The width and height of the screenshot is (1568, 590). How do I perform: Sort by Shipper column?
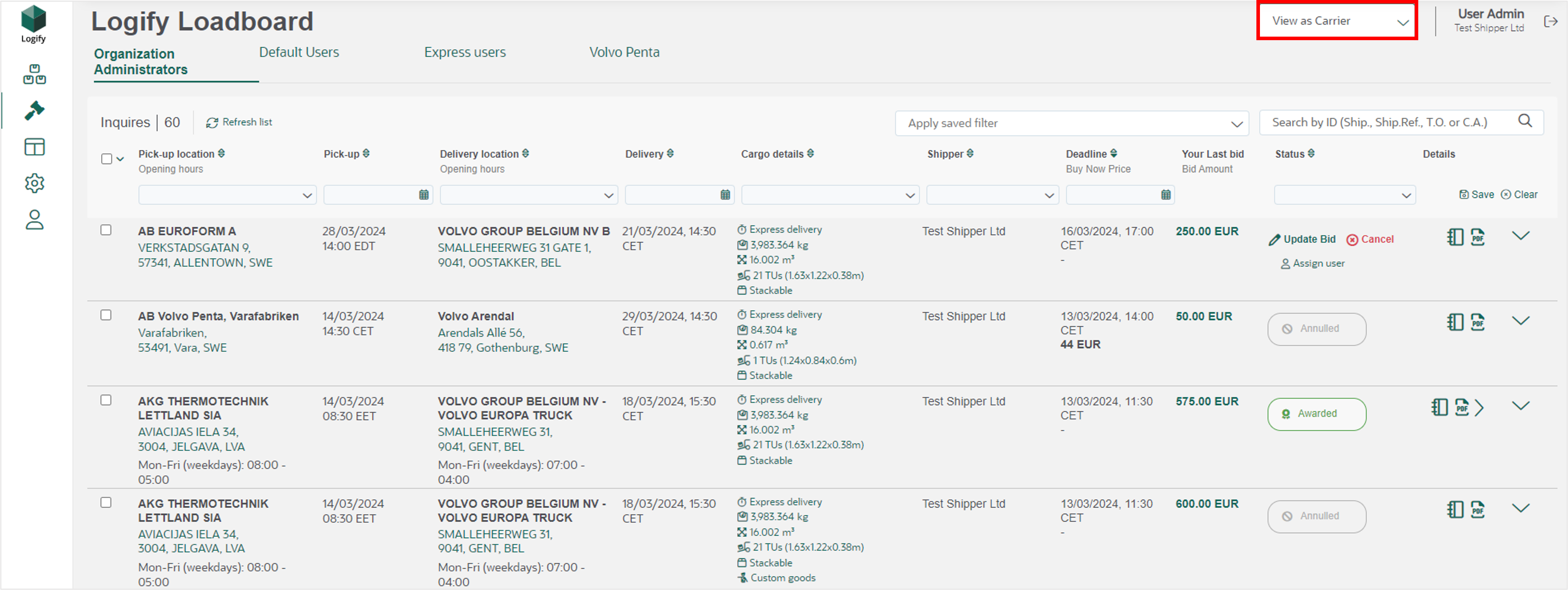(x=970, y=153)
